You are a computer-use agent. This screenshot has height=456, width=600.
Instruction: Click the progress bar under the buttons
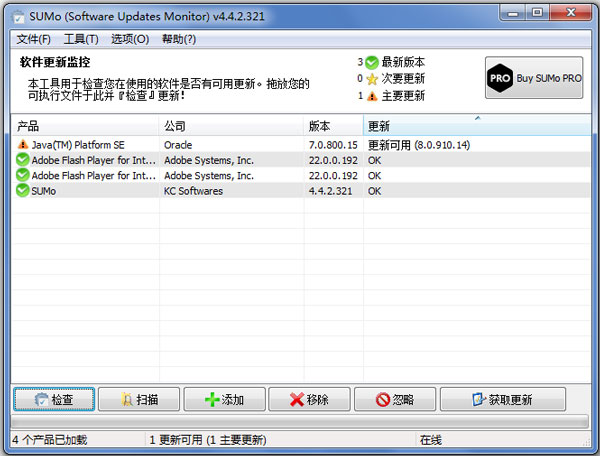[x=300, y=422]
